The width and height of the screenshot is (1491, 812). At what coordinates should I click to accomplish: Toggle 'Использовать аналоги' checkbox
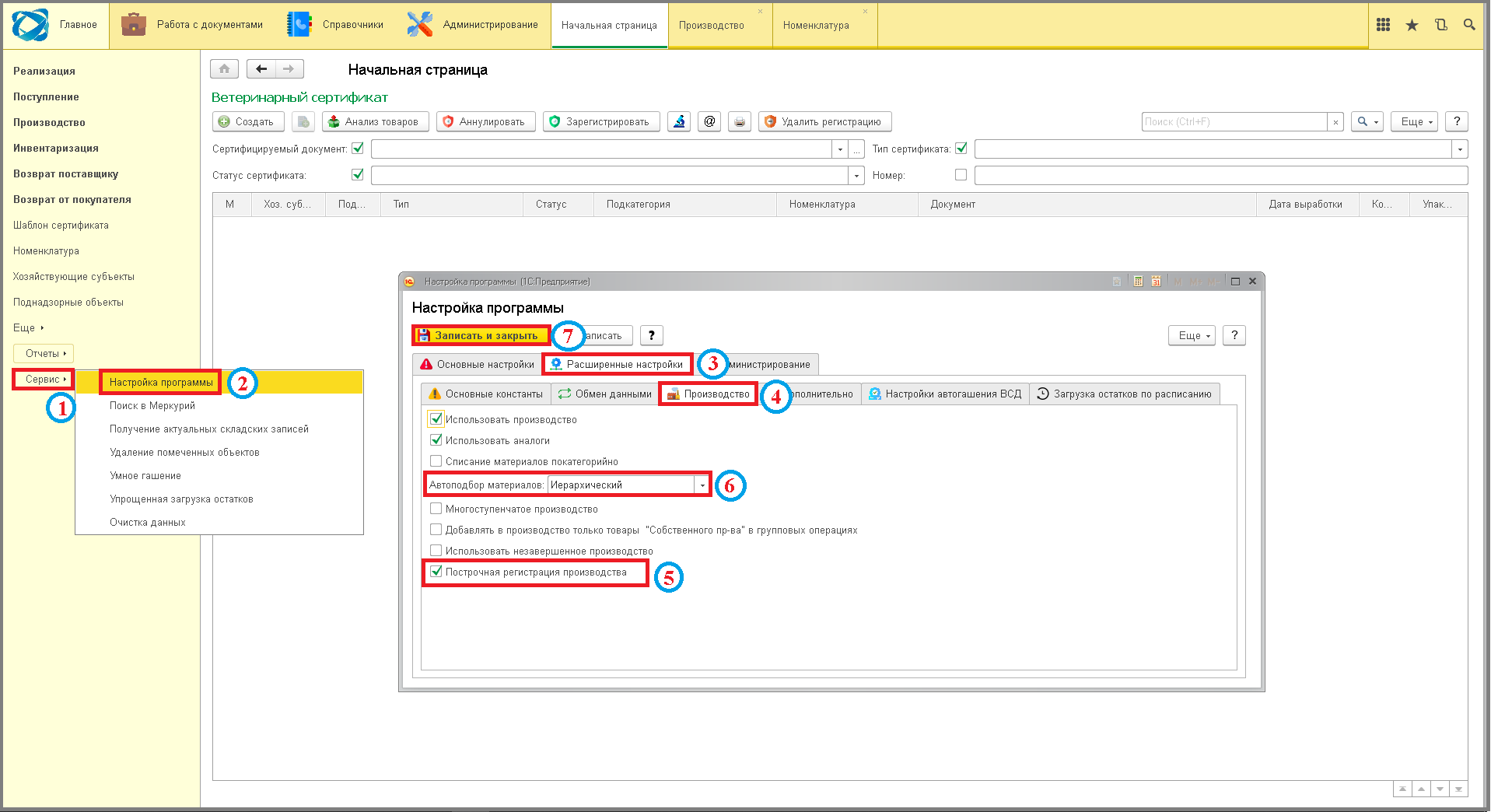436,440
